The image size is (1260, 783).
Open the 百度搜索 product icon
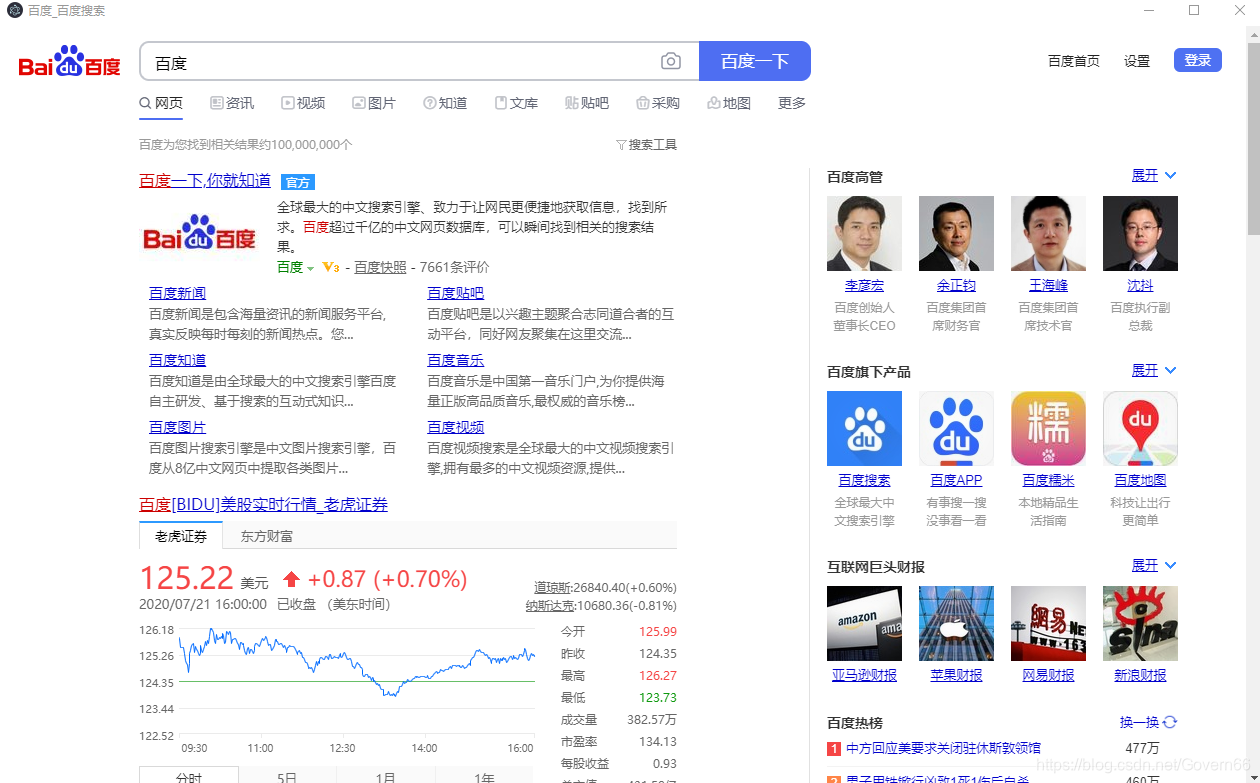tap(864, 428)
